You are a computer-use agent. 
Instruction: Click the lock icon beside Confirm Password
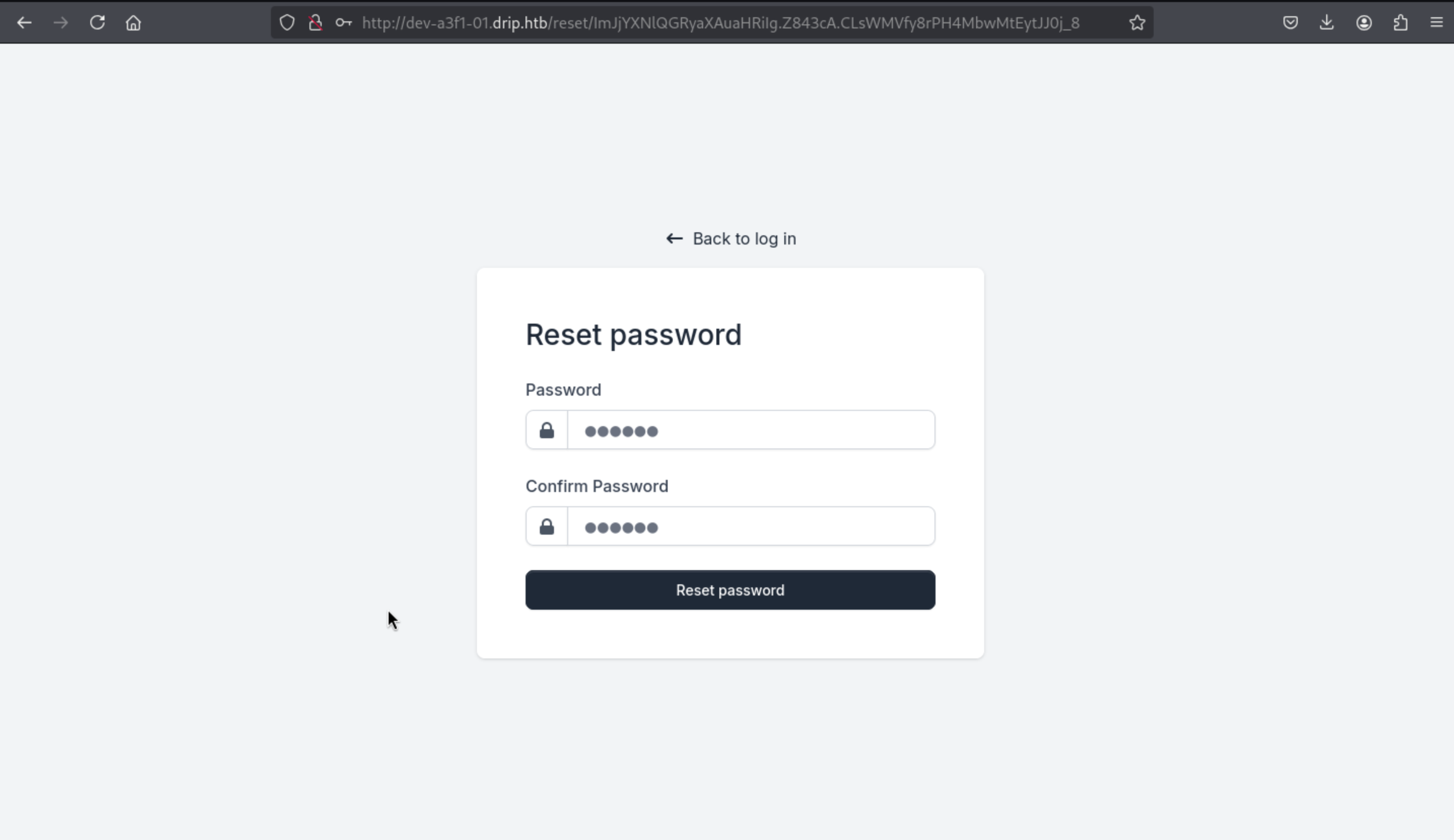coord(546,527)
